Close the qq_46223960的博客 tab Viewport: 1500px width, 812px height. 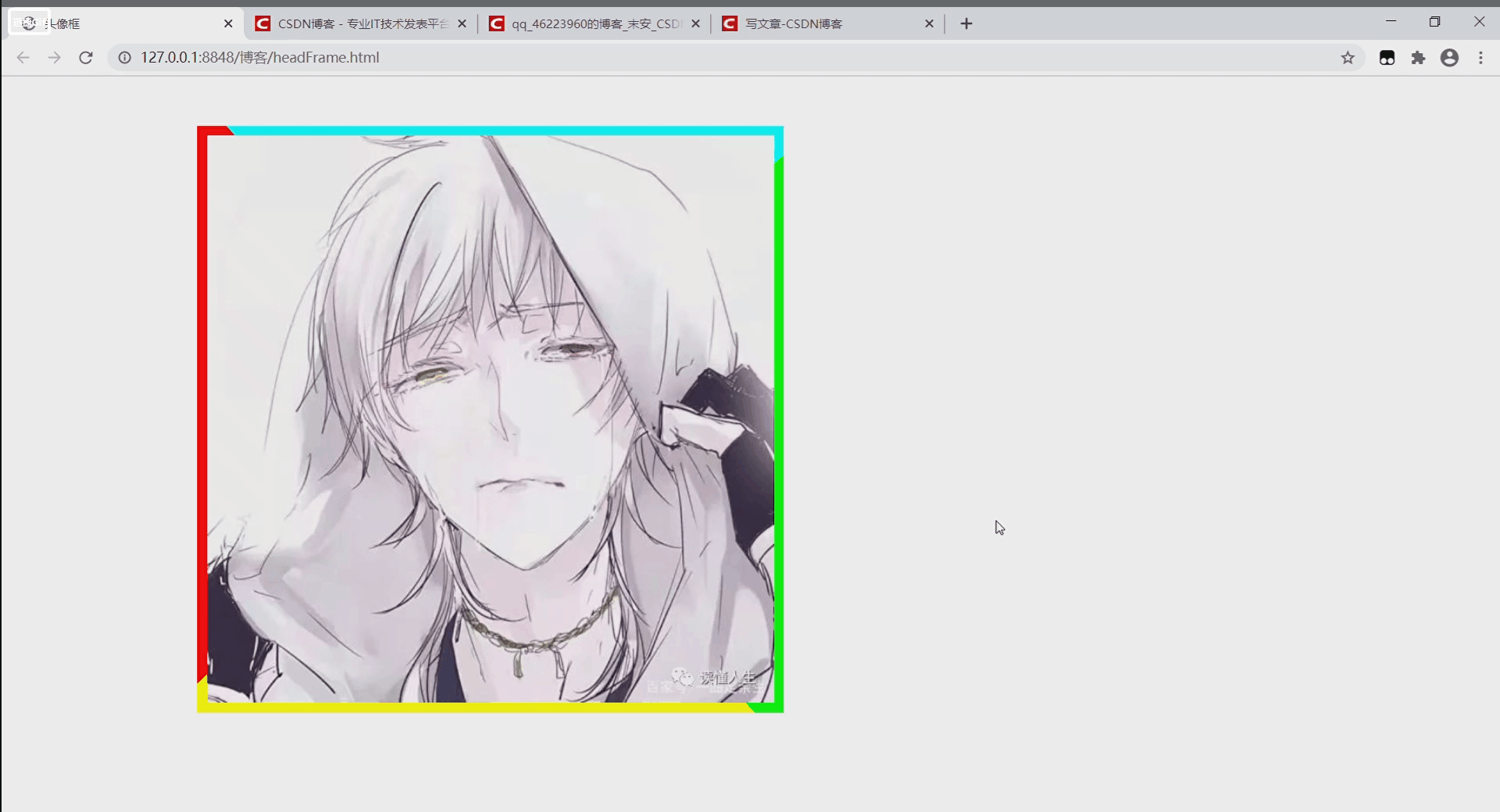click(x=695, y=23)
